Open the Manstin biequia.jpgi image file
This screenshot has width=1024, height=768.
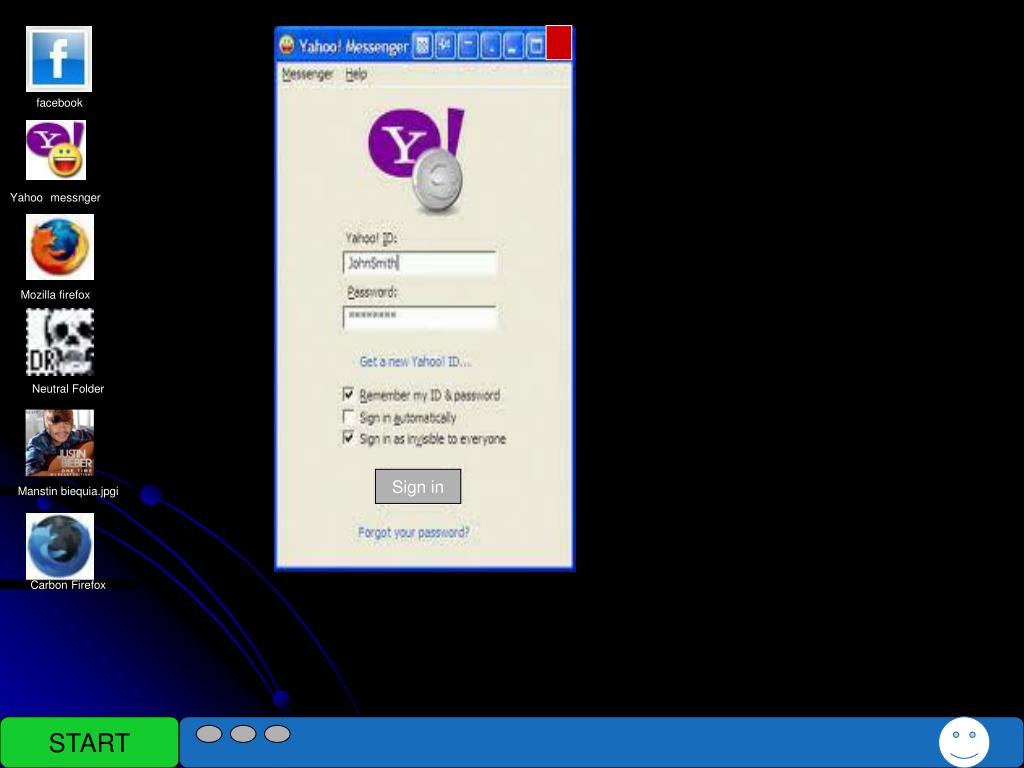point(60,443)
